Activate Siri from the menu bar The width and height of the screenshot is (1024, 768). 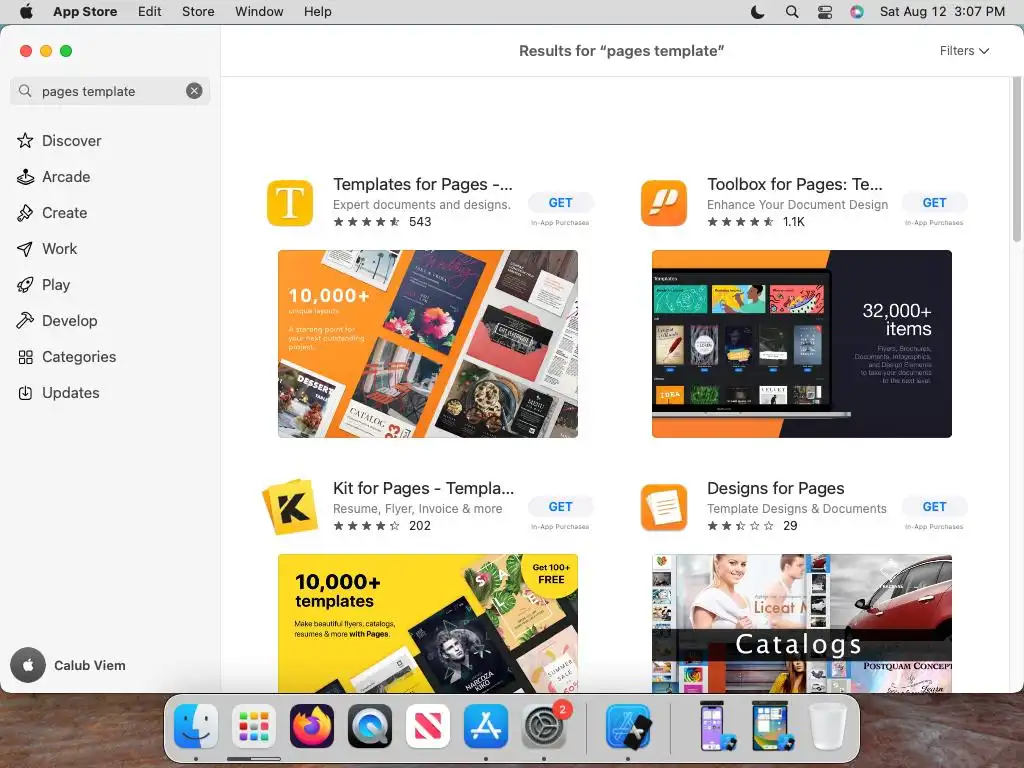(857, 12)
